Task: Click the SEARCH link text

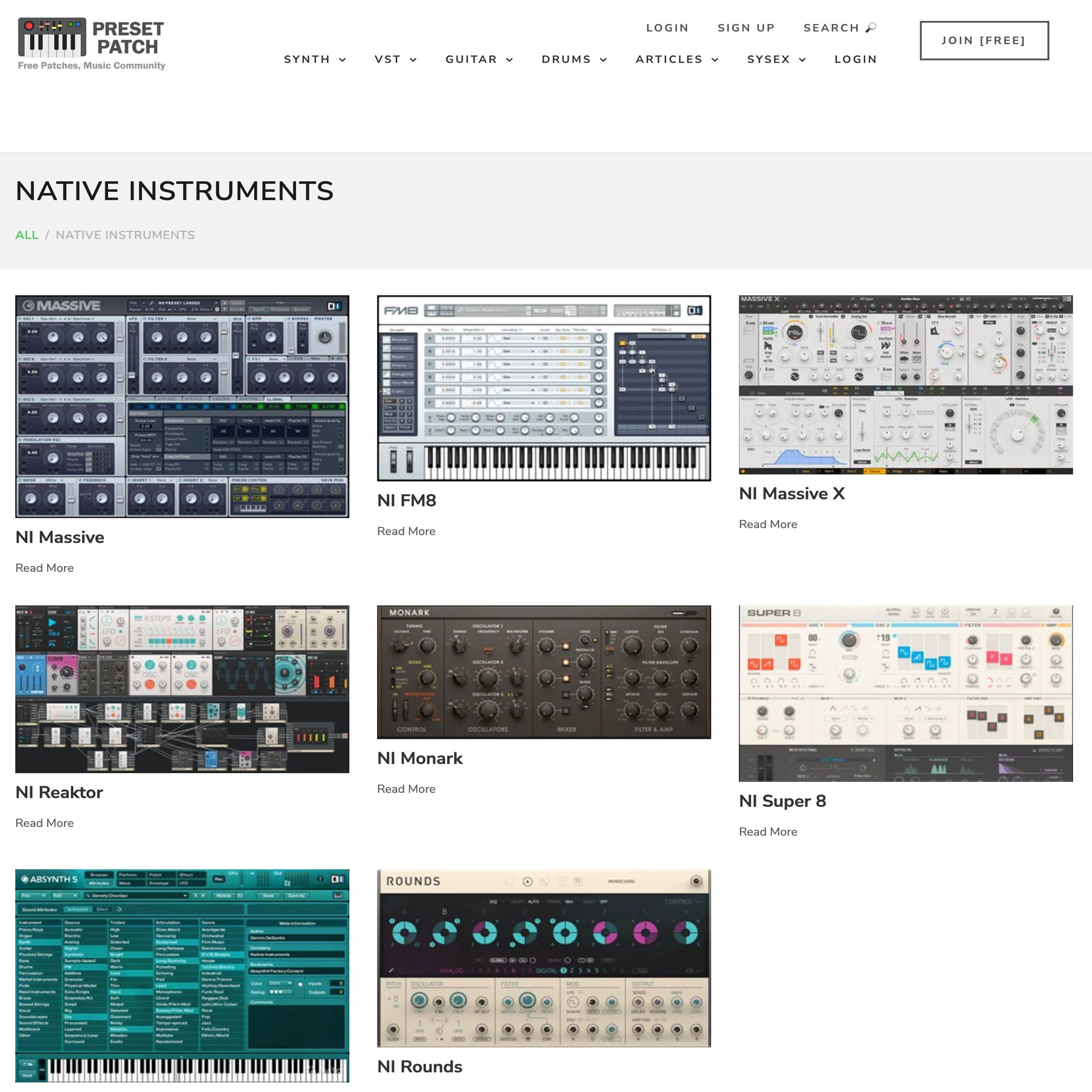Action: 831,28
